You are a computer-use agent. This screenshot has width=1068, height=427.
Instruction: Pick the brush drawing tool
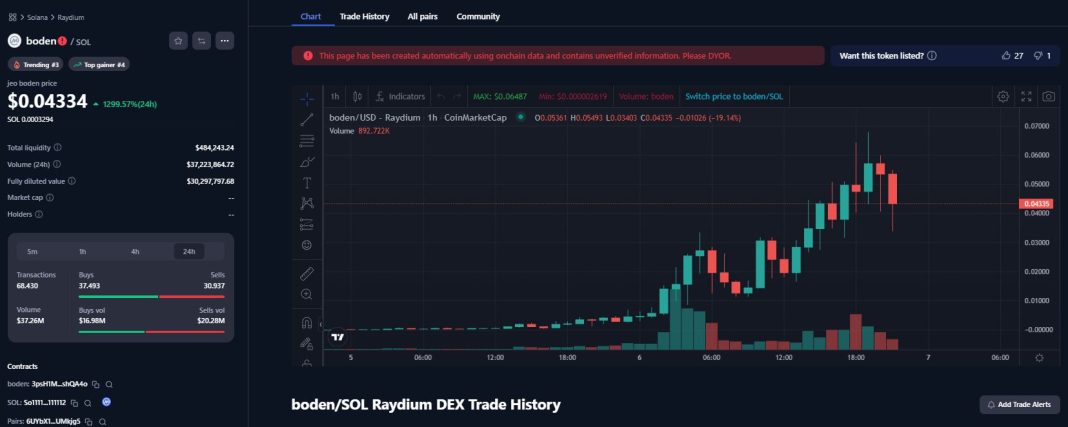pyautogui.click(x=307, y=161)
